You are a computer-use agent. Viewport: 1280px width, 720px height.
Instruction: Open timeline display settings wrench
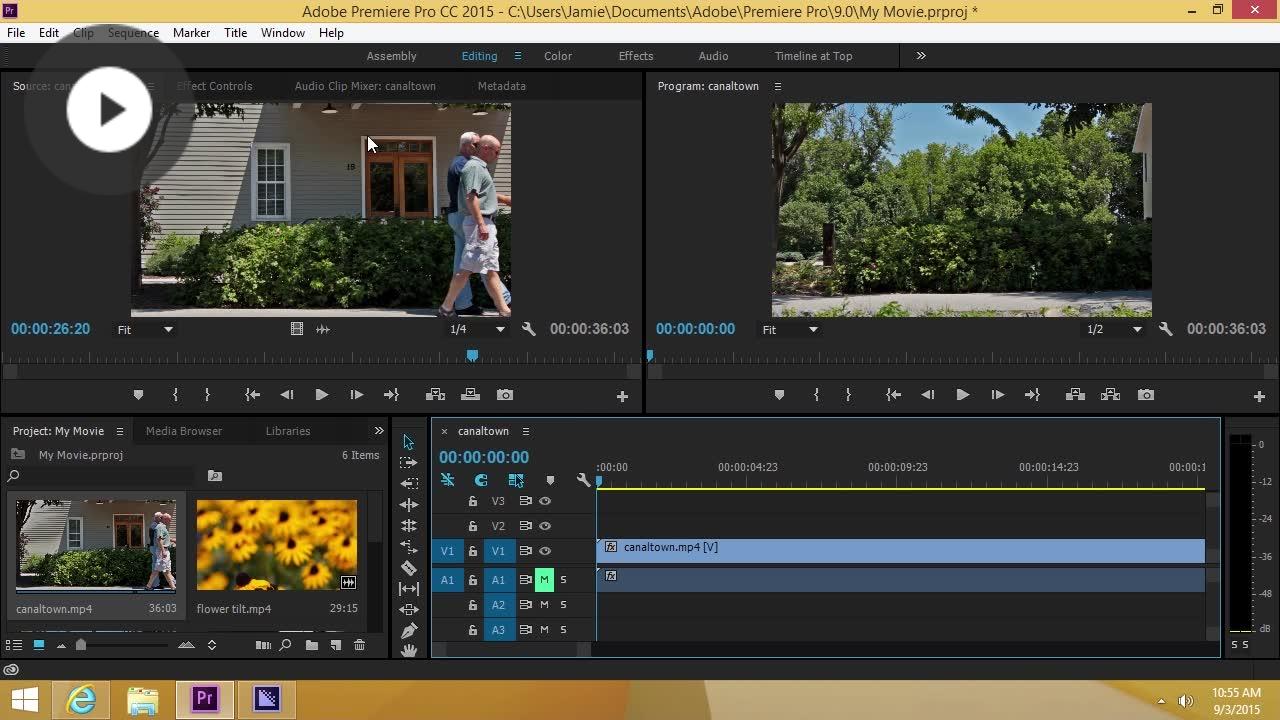coord(584,480)
